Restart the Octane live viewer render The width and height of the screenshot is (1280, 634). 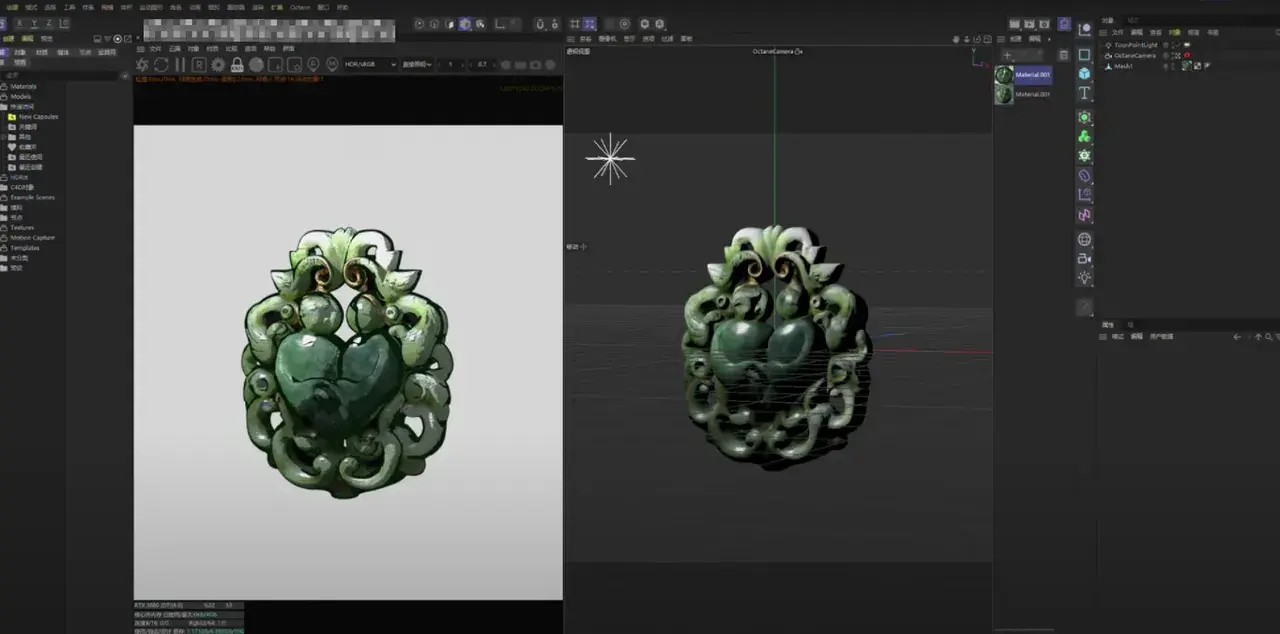(161, 64)
